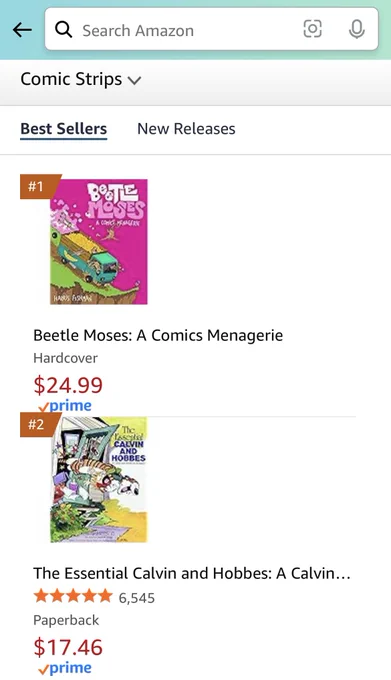Tap the magnifying glass search icon
The image size is (391, 680).
(x=63, y=29)
